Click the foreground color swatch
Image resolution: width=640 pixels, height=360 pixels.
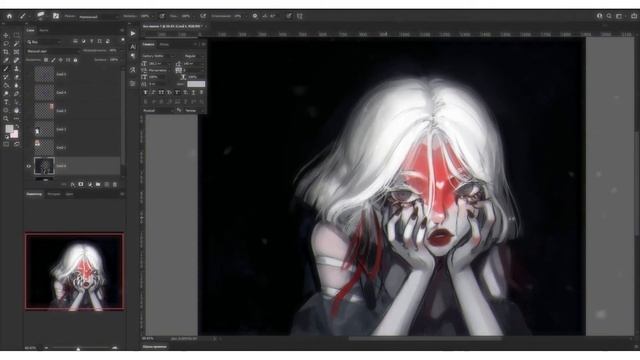point(9,129)
